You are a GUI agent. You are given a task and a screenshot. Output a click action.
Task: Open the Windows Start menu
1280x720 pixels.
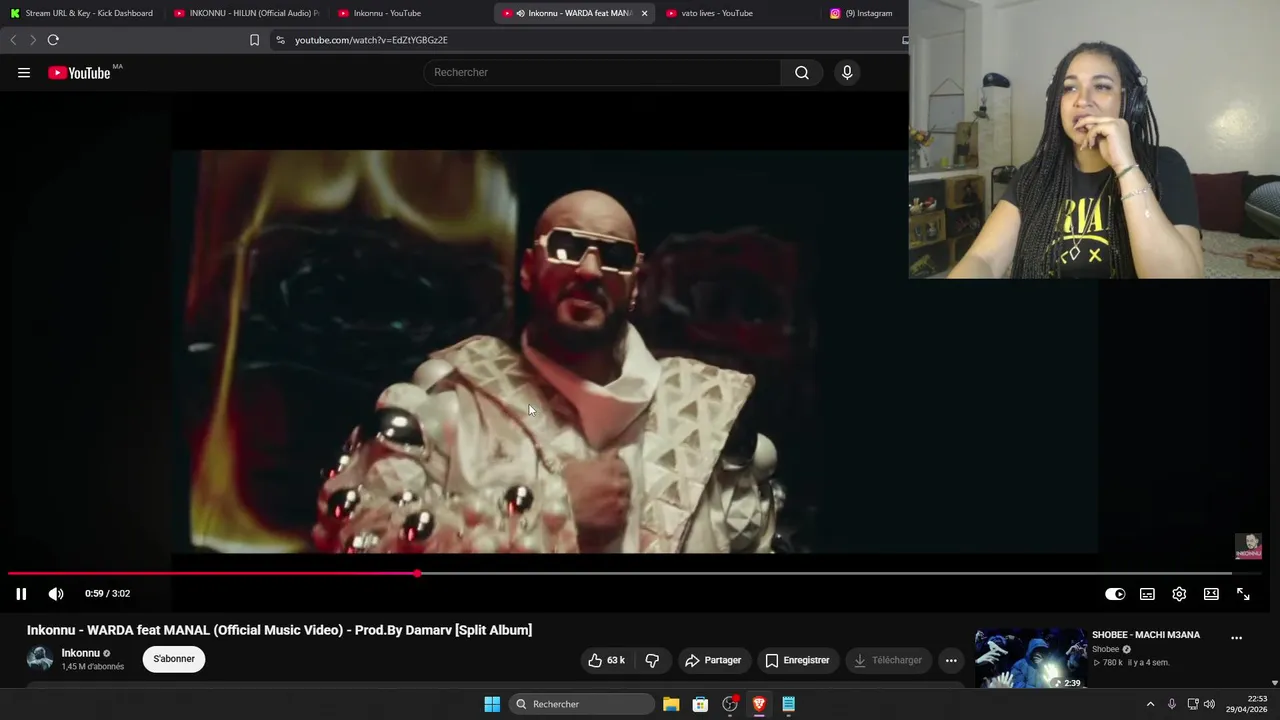(492, 704)
